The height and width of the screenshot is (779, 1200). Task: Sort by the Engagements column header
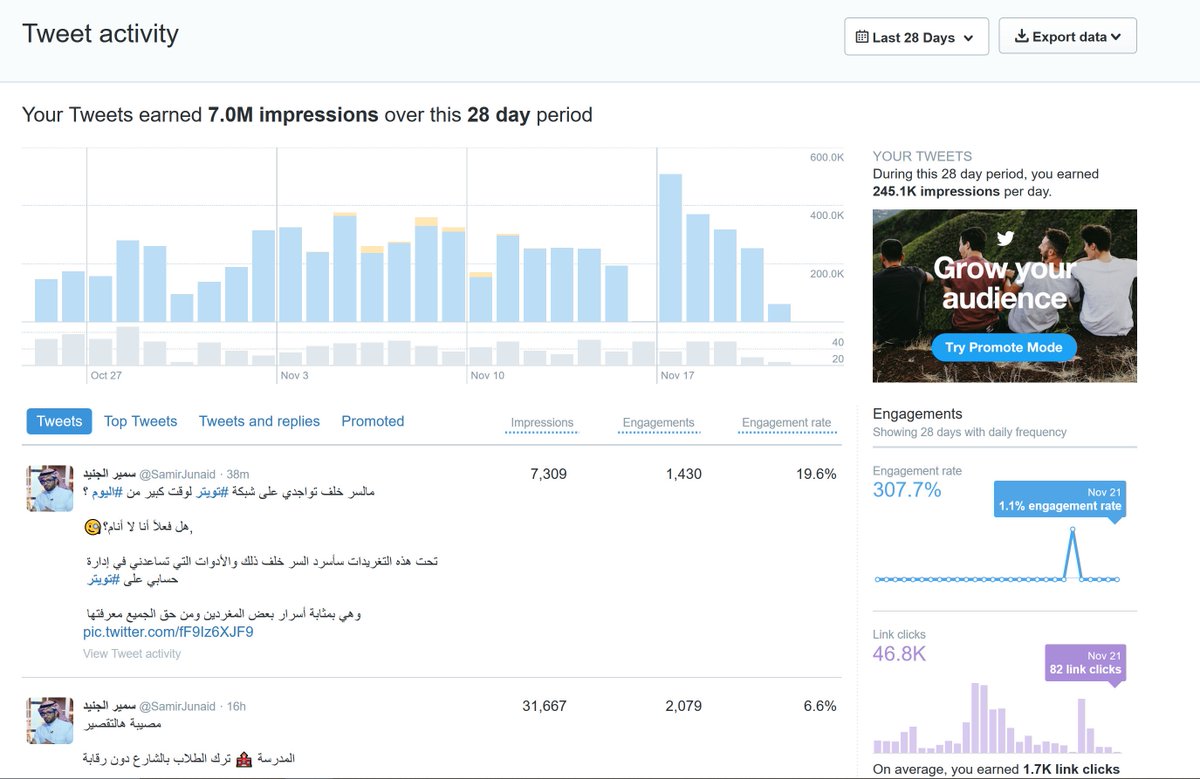click(x=658, y=423)
